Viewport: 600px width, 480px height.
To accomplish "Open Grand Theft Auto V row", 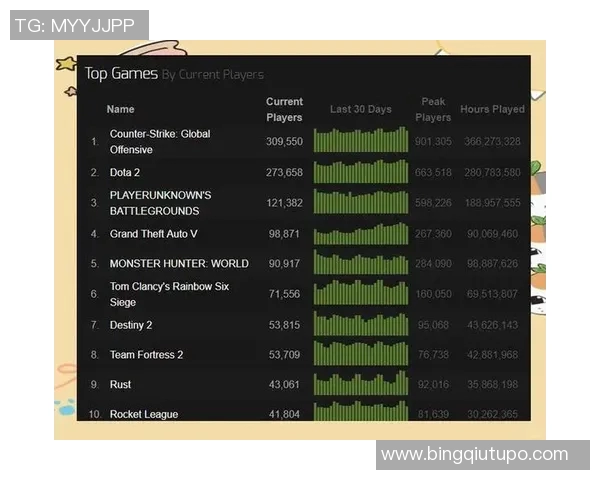I will coord(153,233).
